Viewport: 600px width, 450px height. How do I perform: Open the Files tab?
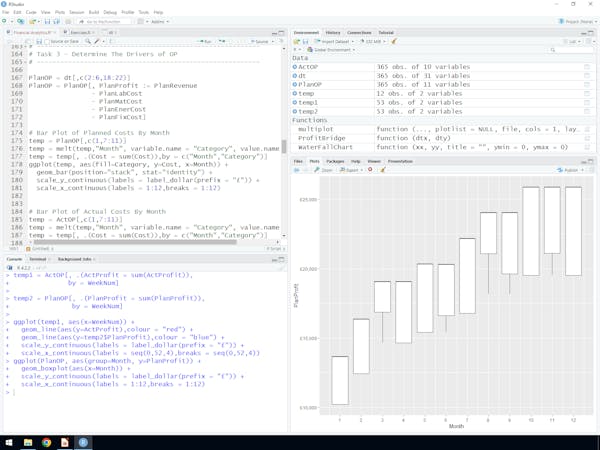pos(298,161)
